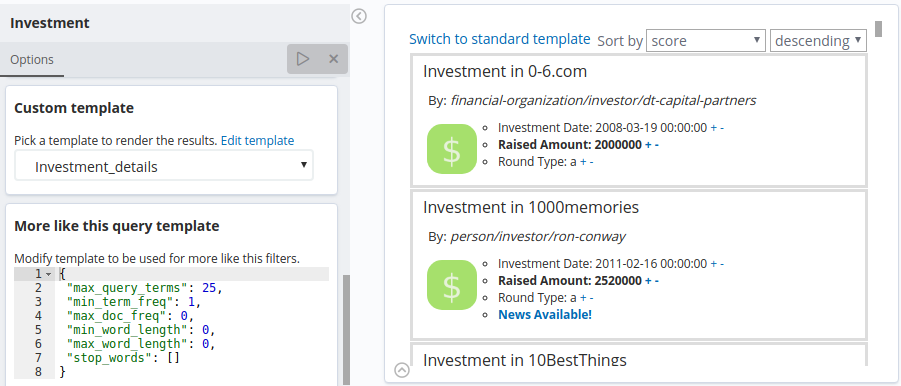Open the Investment_details template dropdown
901x386 pixels.
pyautogui.click(x=164, y=166)
